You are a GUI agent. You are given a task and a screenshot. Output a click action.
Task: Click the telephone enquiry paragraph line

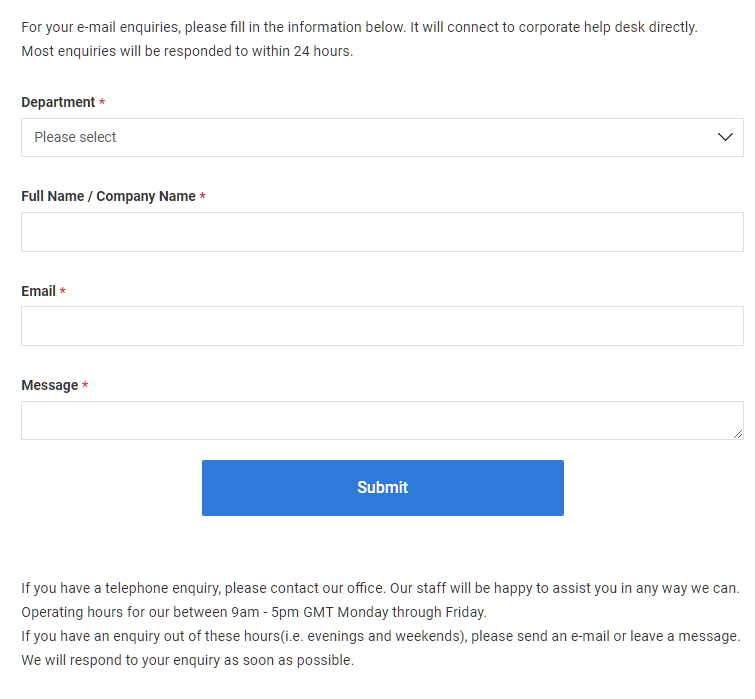pos(380,588)
